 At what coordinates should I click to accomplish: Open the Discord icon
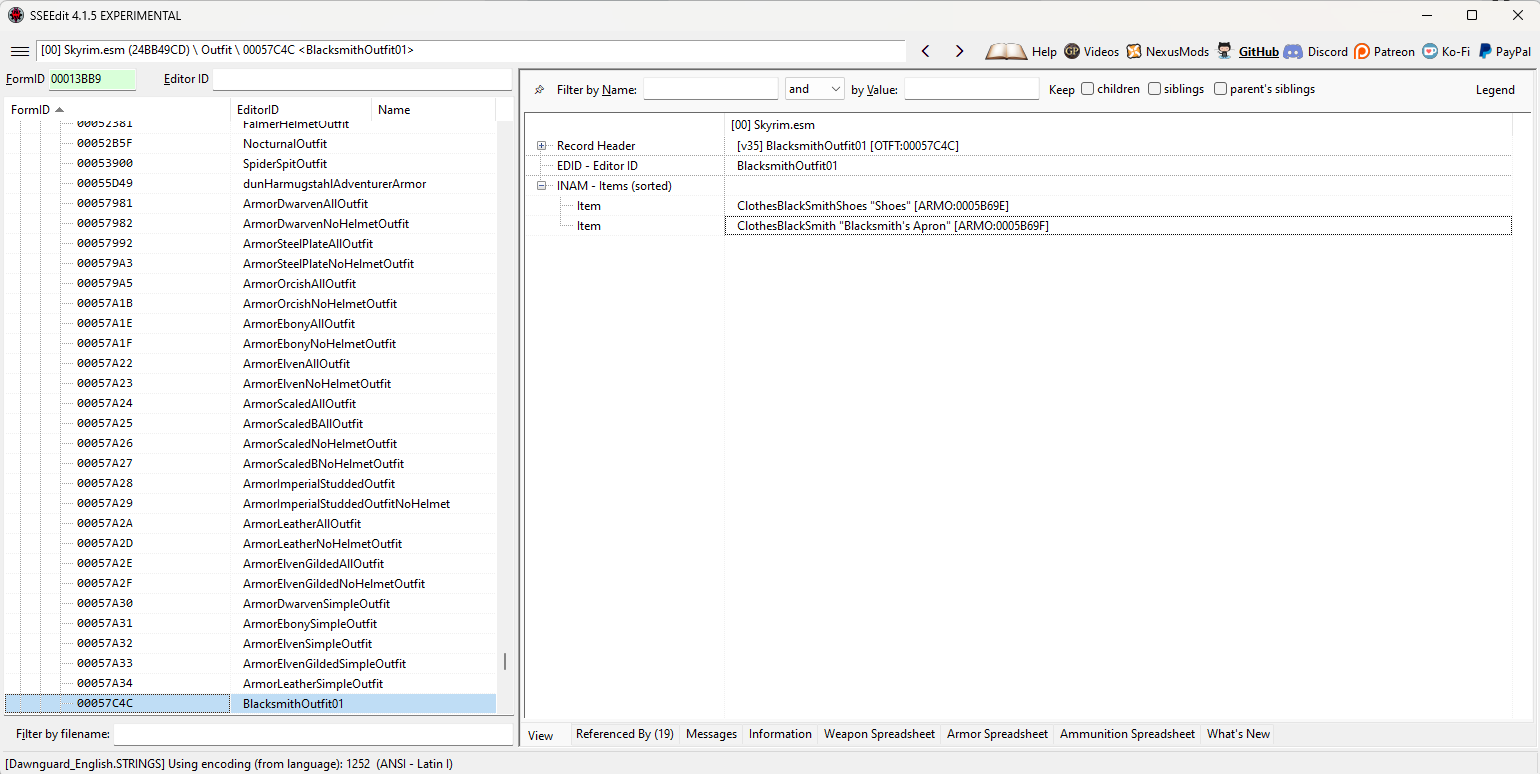click(1293, 51)
